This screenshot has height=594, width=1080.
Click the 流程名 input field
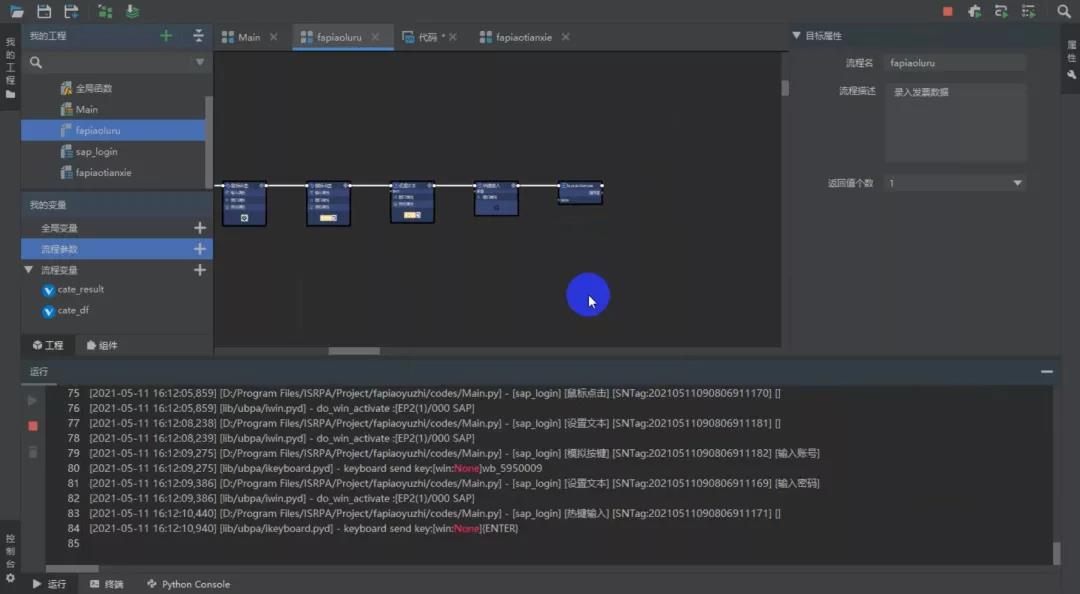click(x=955, y=62)
